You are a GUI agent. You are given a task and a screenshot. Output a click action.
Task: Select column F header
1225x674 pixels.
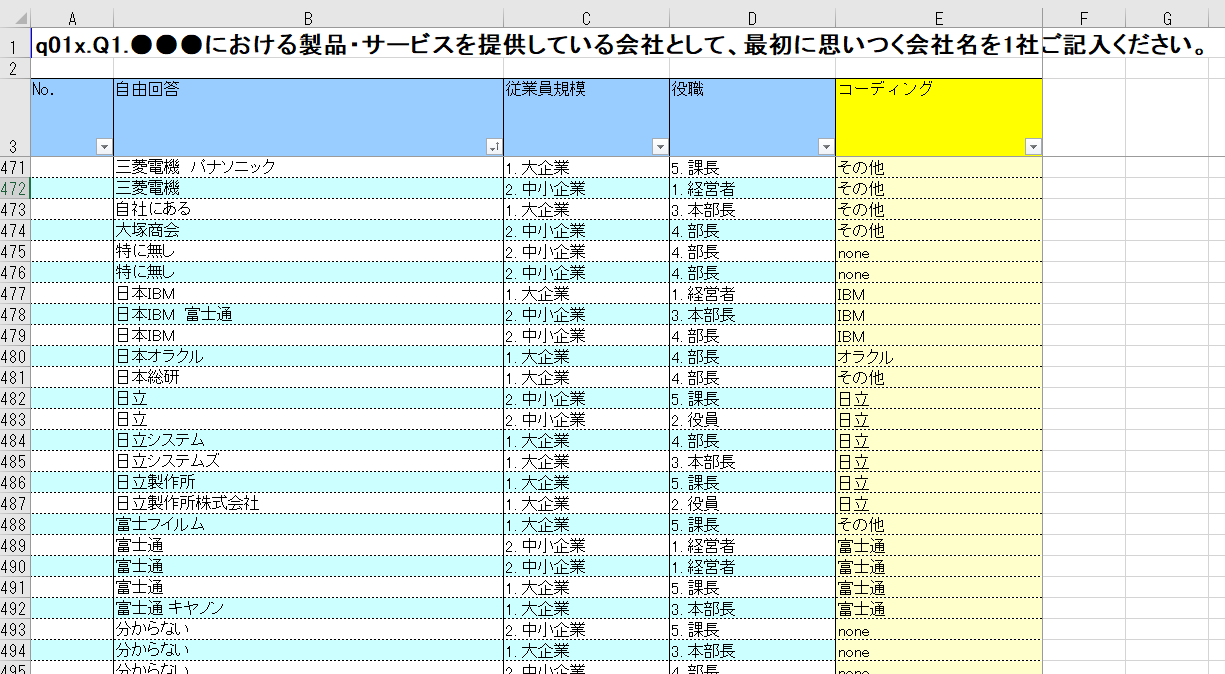pos(1084,18)
